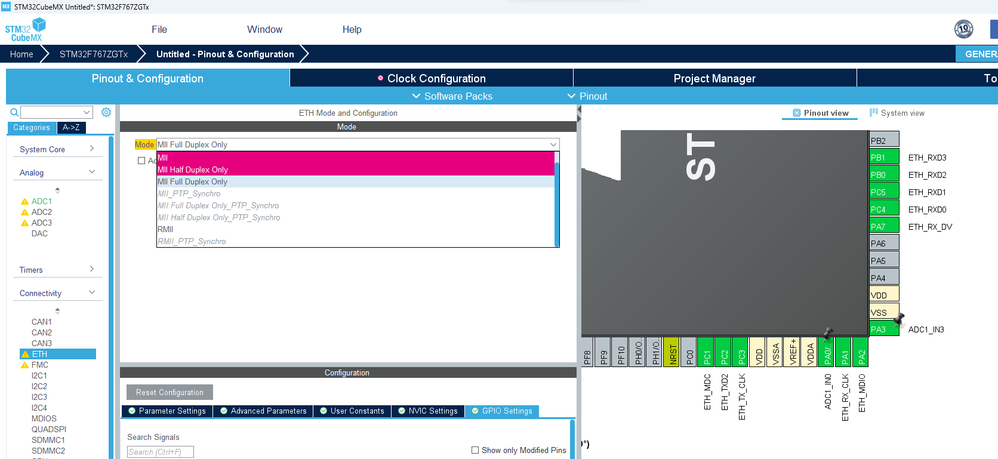
Task: Click the 10-year anniversary badge icon
Action: click(x=964, y=29)
